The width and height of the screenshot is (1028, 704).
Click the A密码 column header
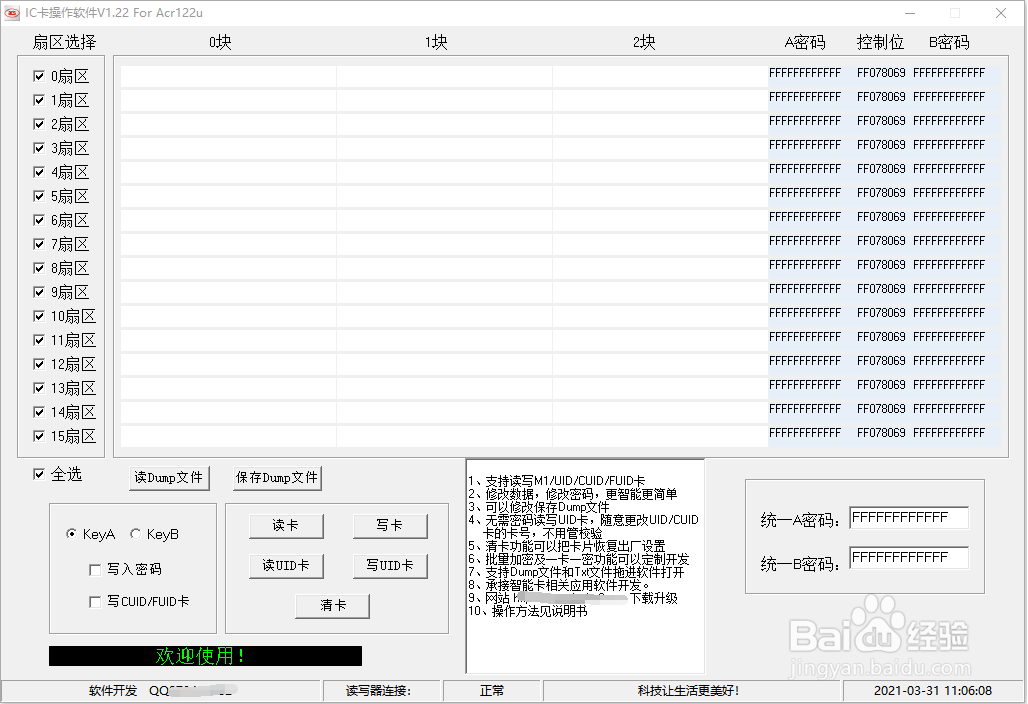tap(805, 43)
